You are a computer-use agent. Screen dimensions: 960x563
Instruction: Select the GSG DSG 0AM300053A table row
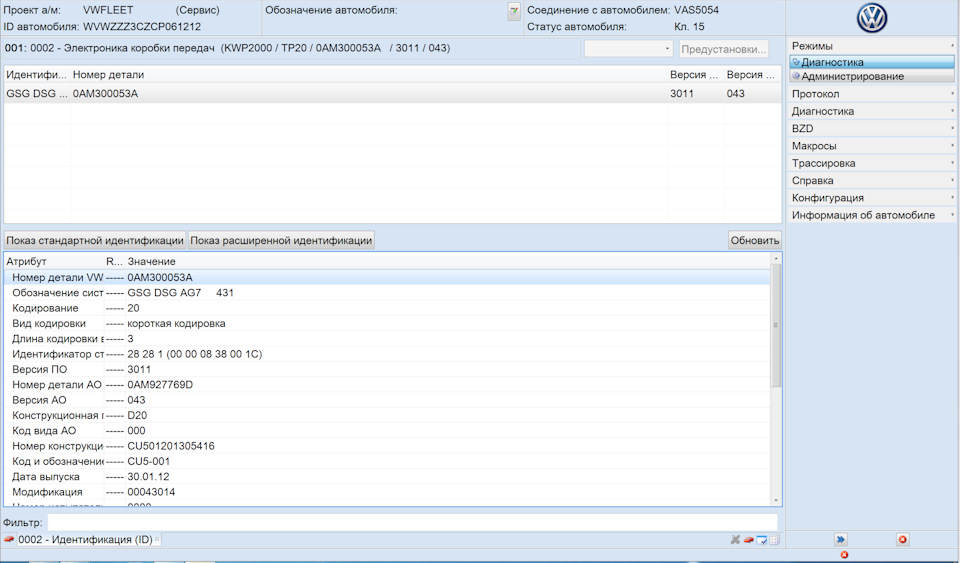click(x=392, y=94)
